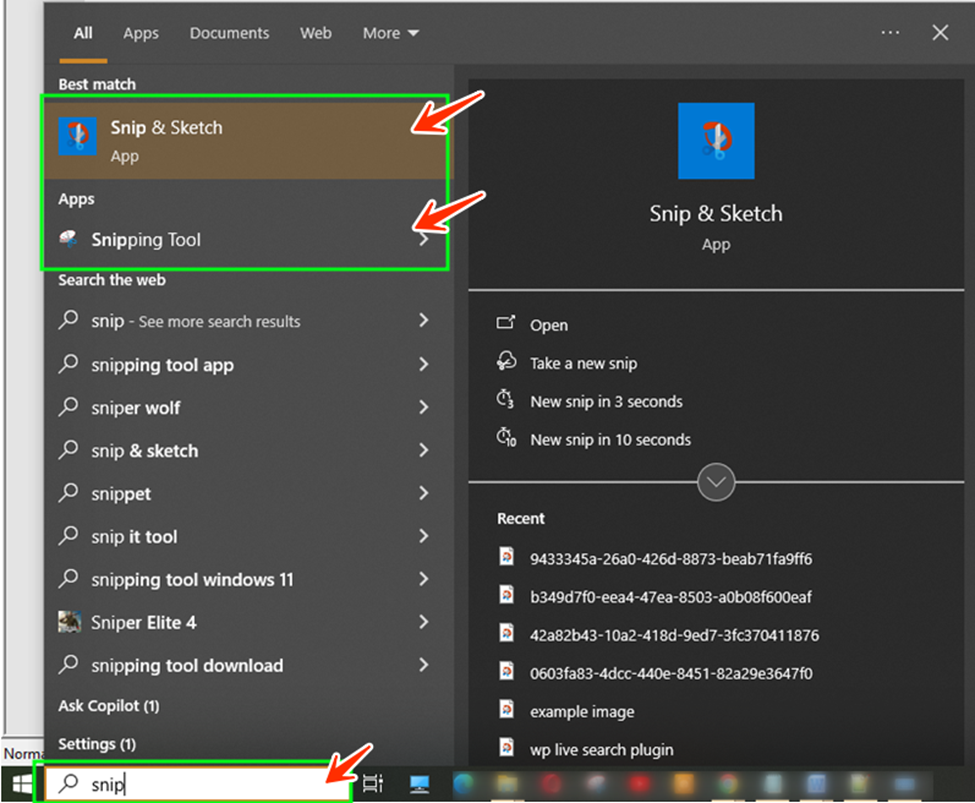
Task: Open Task View from the taskbar
Action: coord(372,784)
